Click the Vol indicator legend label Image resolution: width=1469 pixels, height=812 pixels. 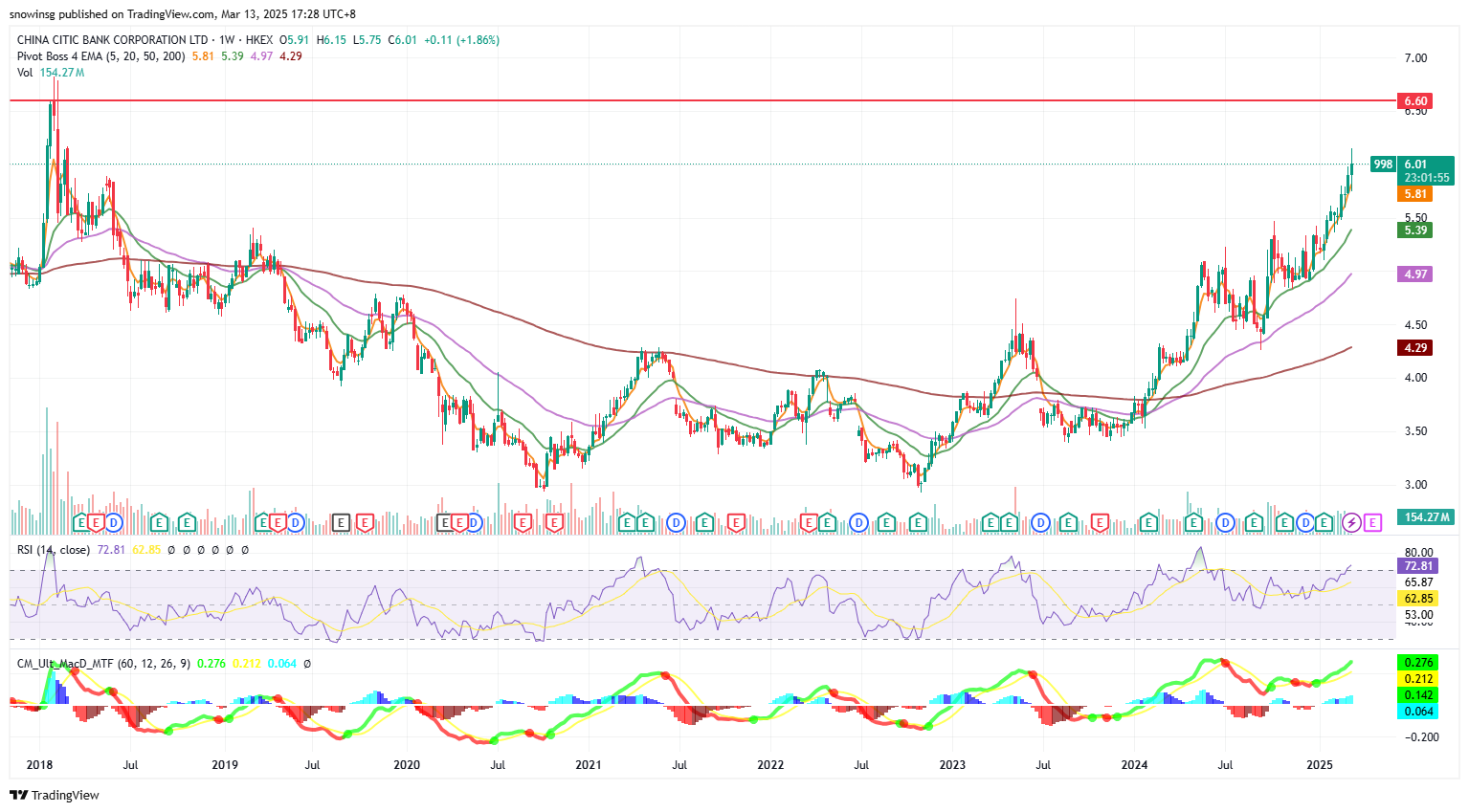click(x=25, y=73)
